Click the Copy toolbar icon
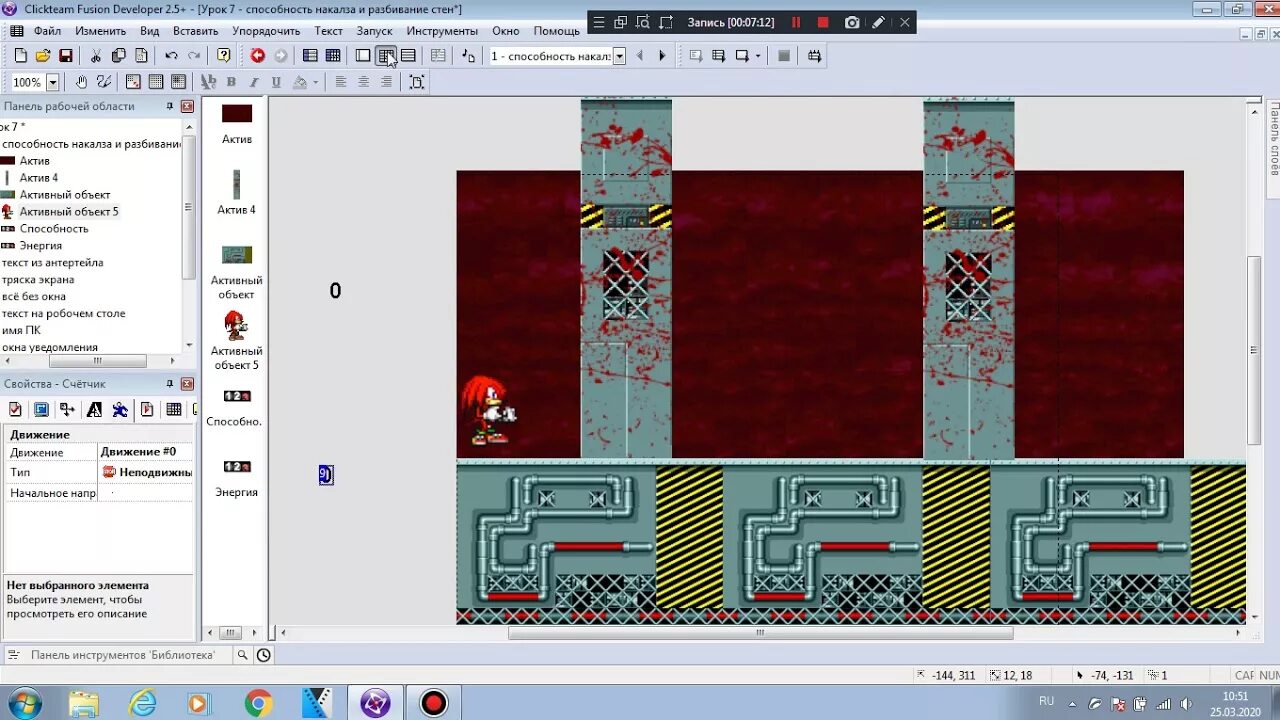 tap(118, 56)
